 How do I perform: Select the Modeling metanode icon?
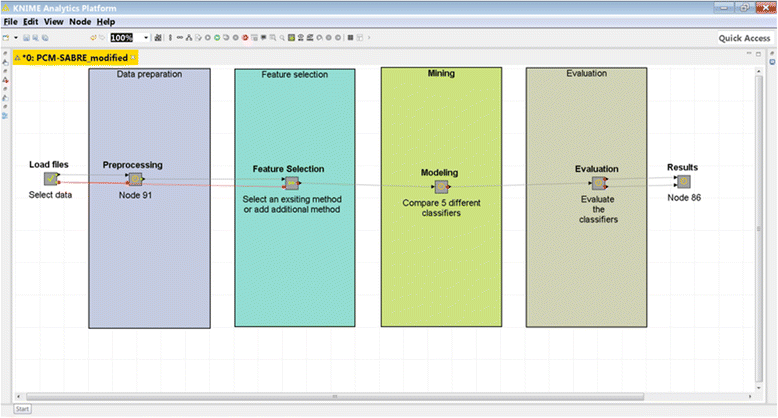pyautogui.click(x=442, y=187)
